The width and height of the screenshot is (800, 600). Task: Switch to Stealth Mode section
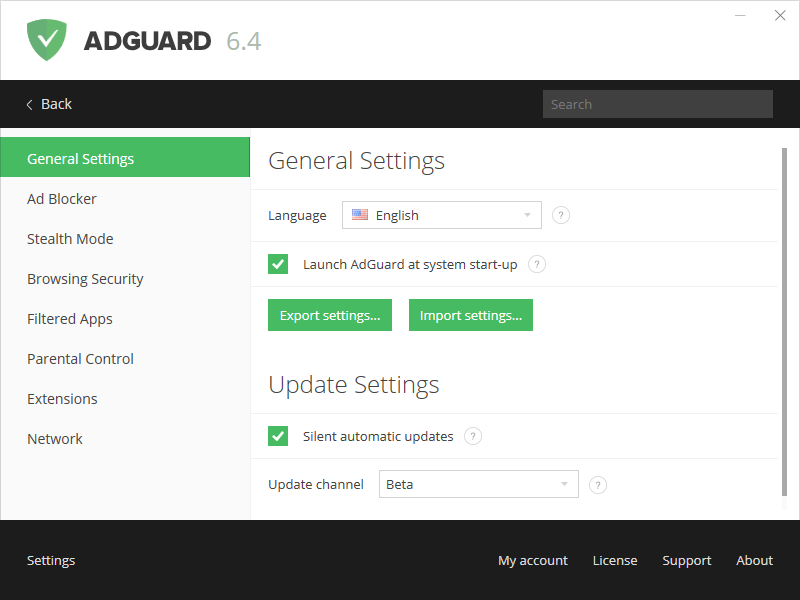[70, 239]
